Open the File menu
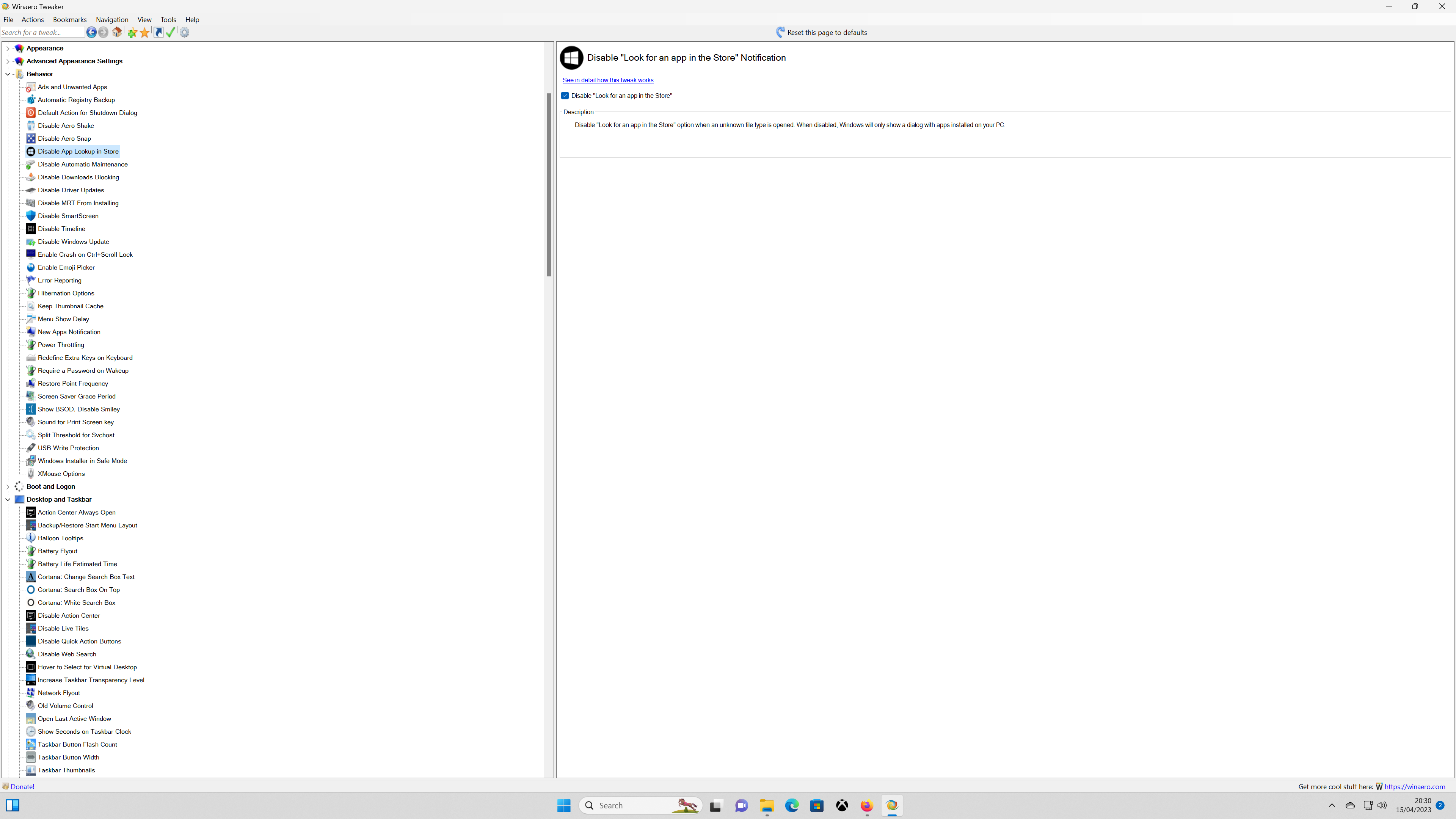This screenshot has width=1456, height=819. pyautogui.click(x=8, y=19)
